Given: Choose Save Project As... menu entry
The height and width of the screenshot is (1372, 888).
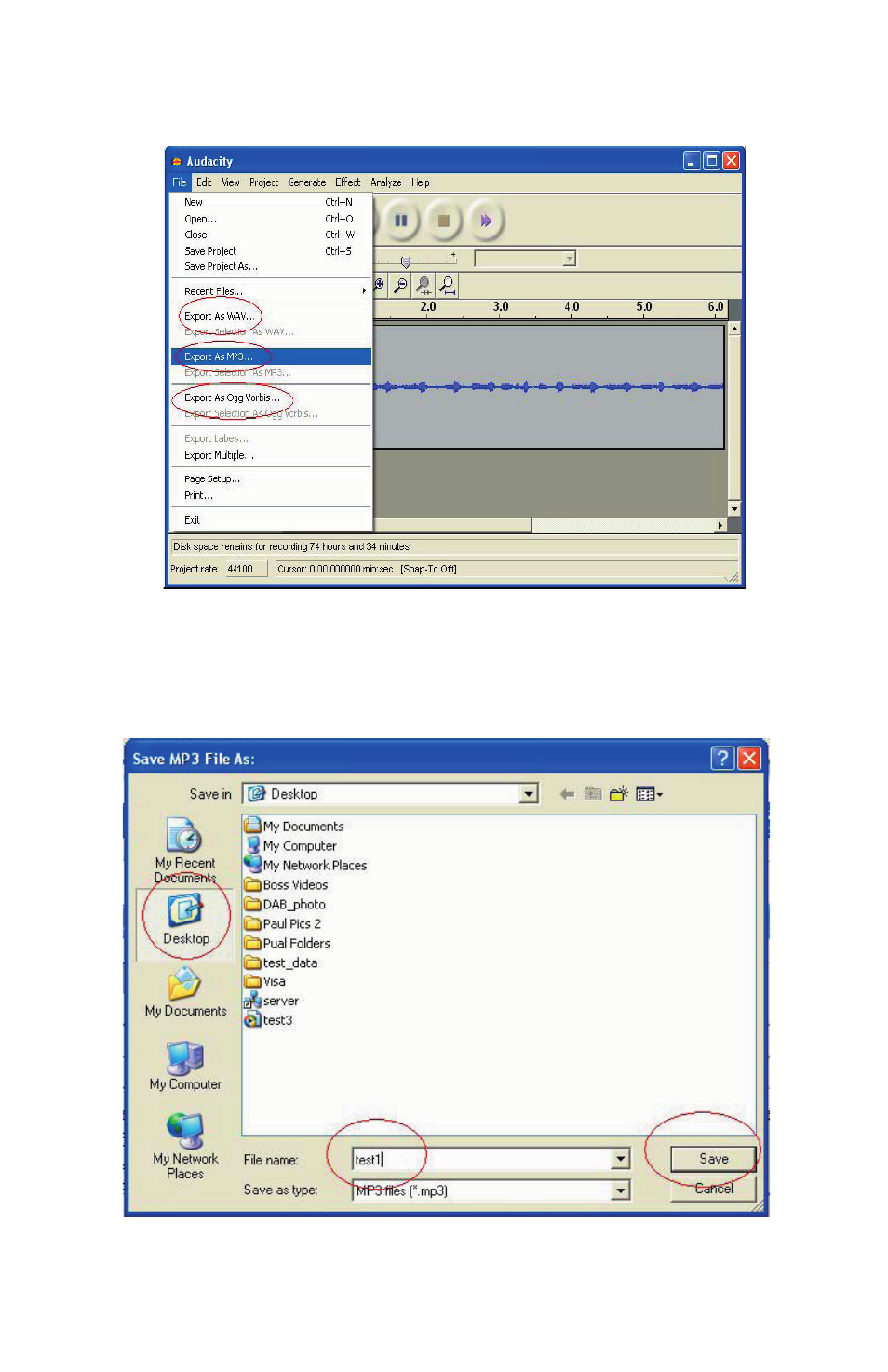Looking at the screenshot, I should pyautogui.click(x=271, y=266).
